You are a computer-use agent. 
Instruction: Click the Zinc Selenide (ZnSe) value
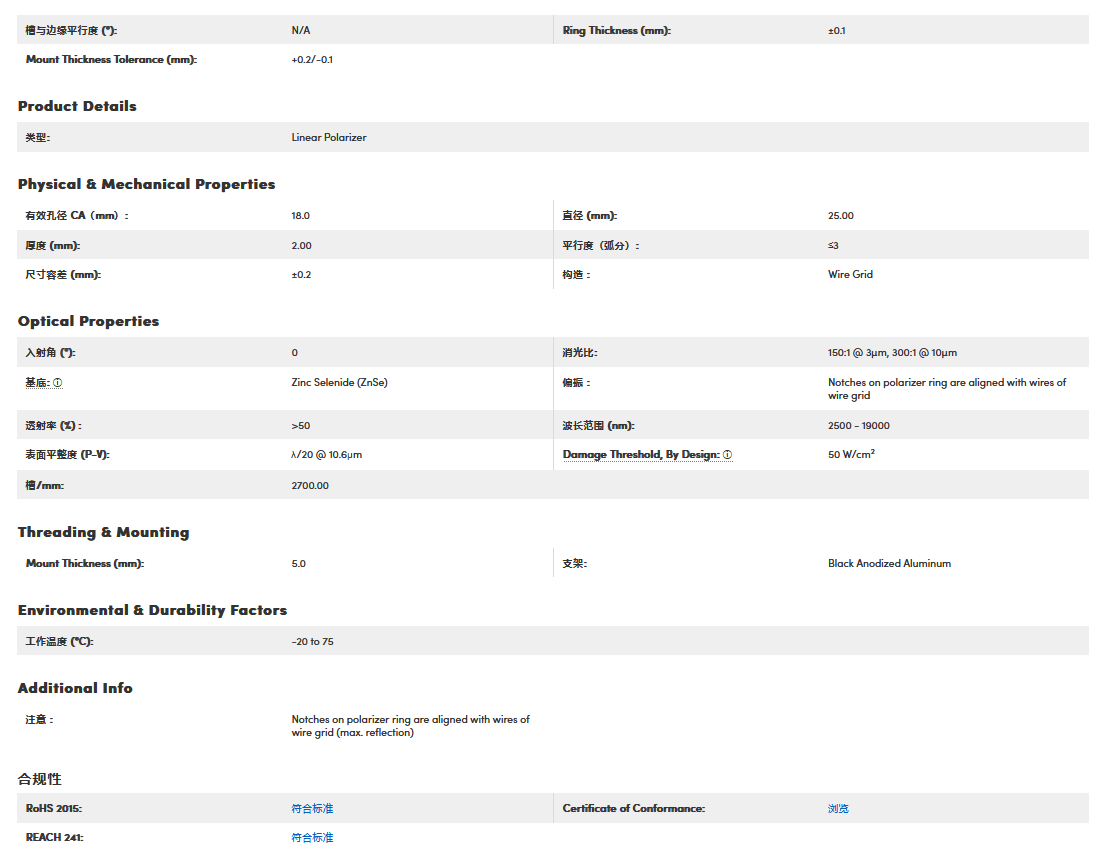point(338,383)
